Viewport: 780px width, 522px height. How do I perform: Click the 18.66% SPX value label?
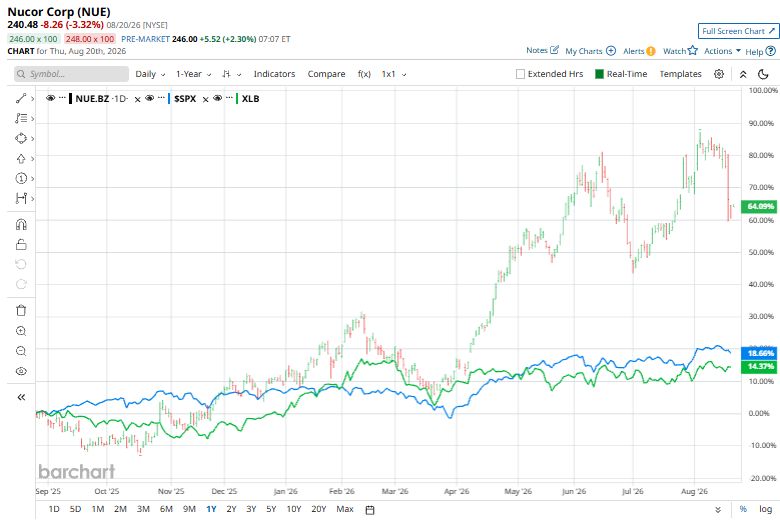[x=760, y=353]
